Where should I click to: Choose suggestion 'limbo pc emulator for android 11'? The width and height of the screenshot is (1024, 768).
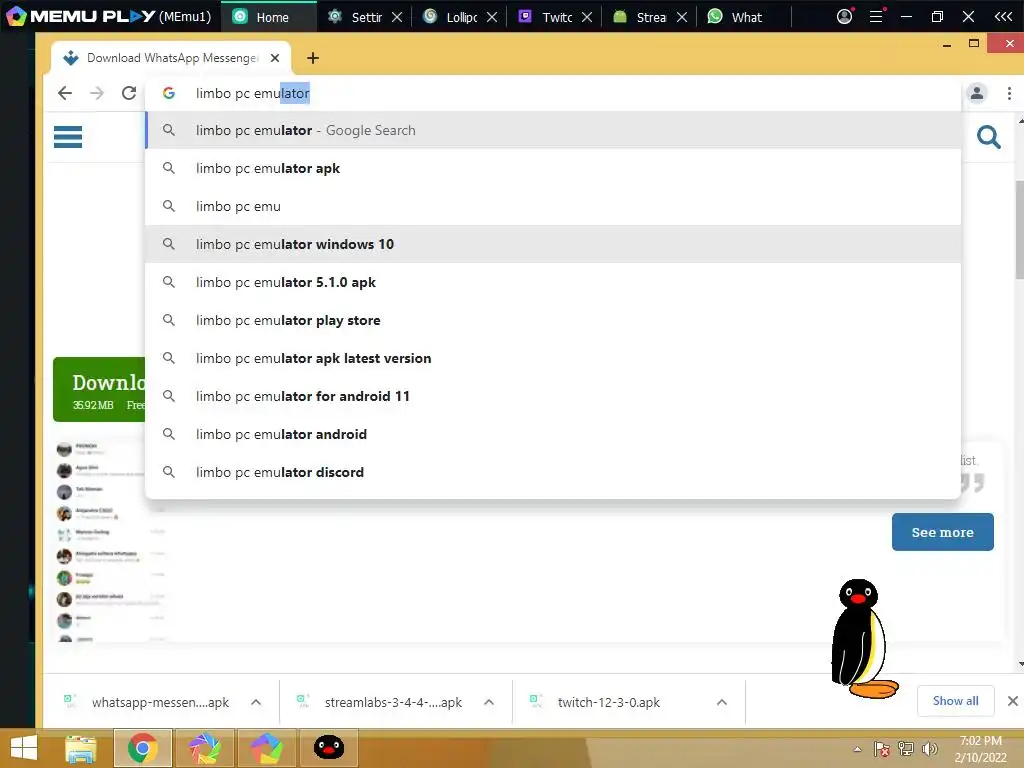[x=552, y=396]
